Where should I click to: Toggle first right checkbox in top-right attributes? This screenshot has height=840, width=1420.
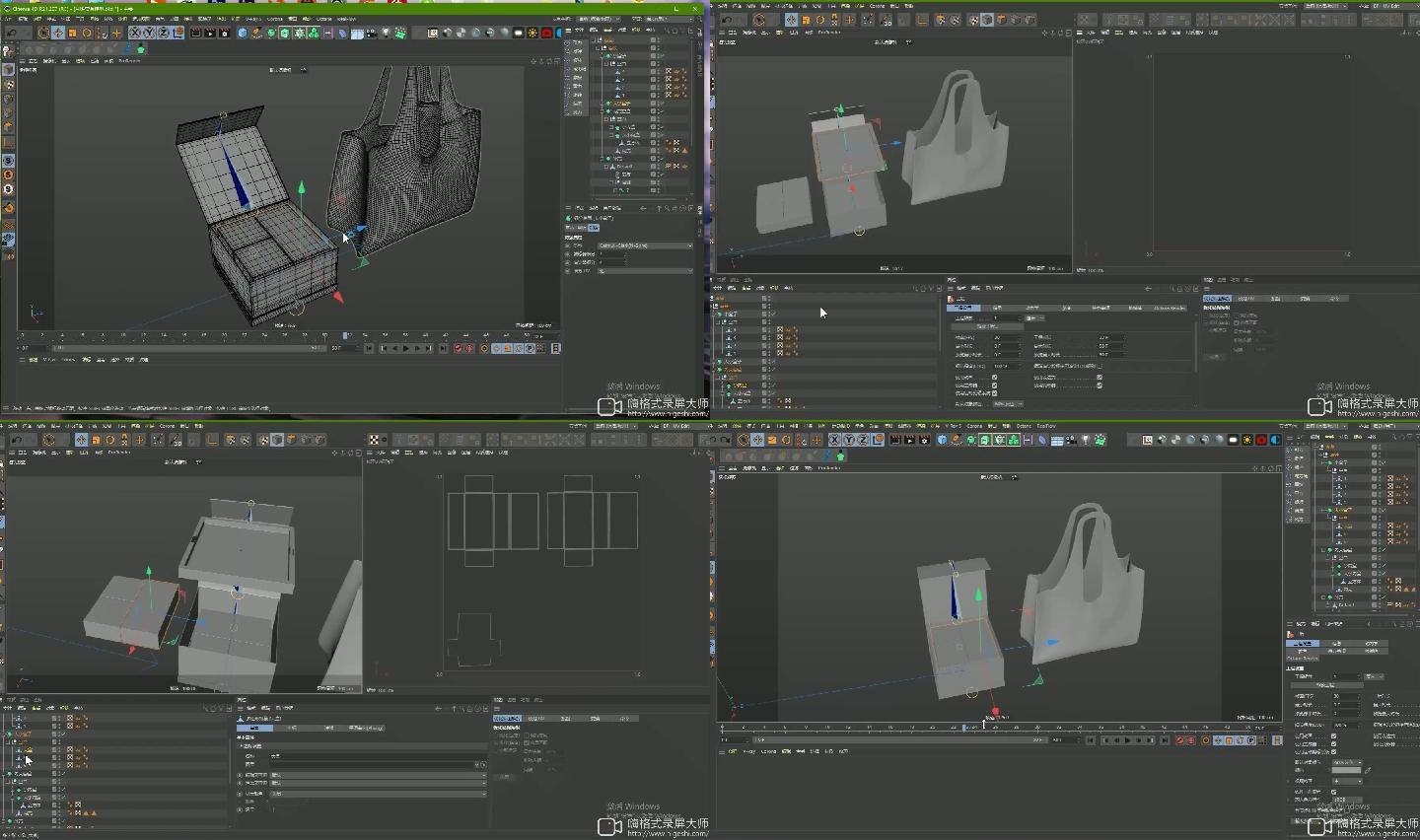(x=1100, y=378)
